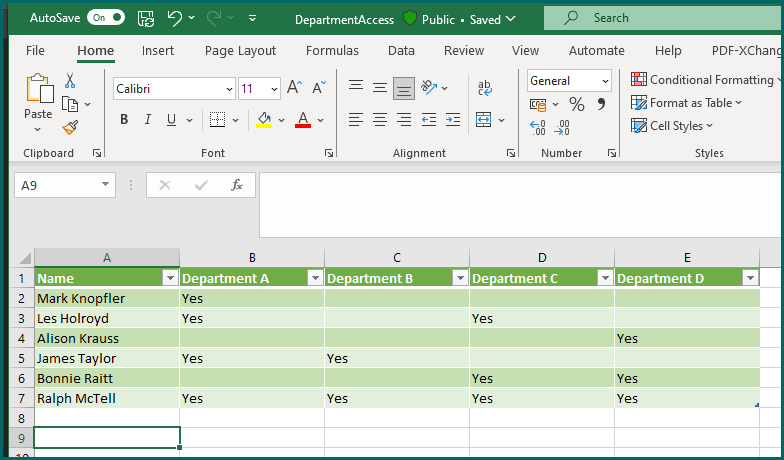
Task: Open Name column filter dropdown
Action: point(170,278)
